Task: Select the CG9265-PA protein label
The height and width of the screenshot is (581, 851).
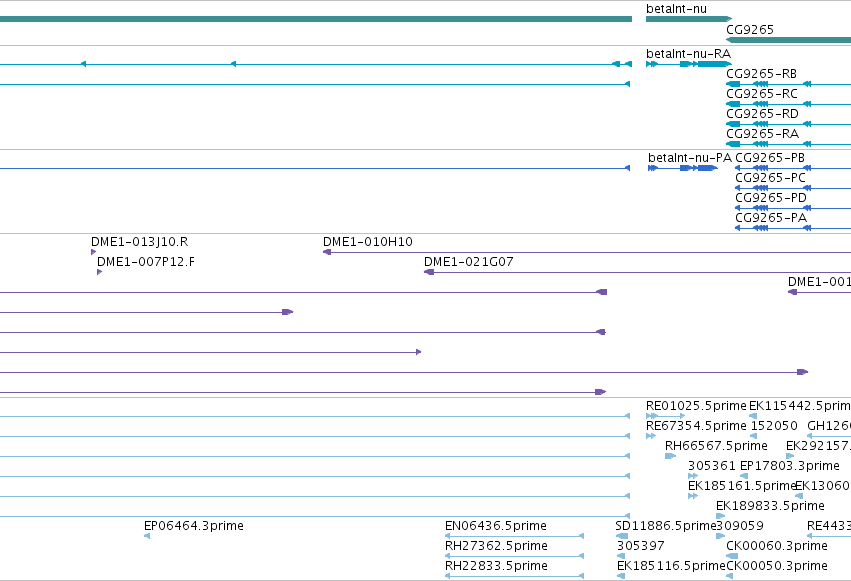Action: click(771, 218)
